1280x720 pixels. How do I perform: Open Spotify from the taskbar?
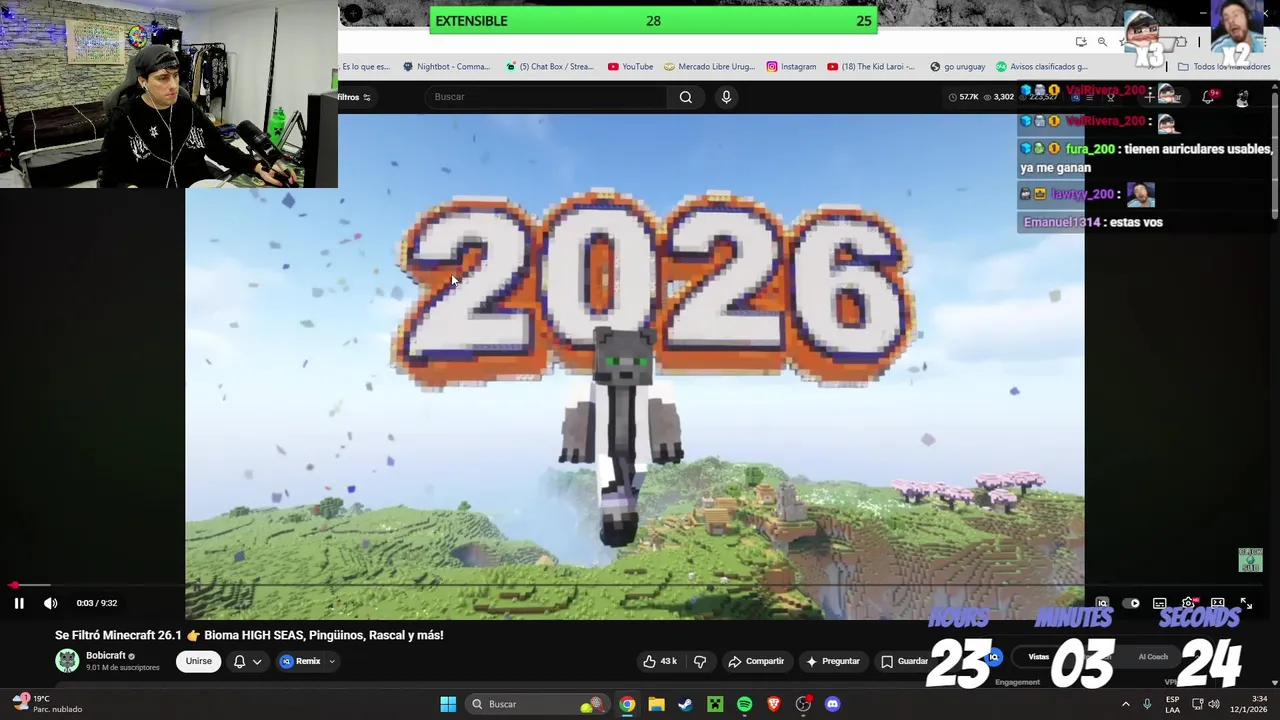pyautogui.click(x=744, y=704)
